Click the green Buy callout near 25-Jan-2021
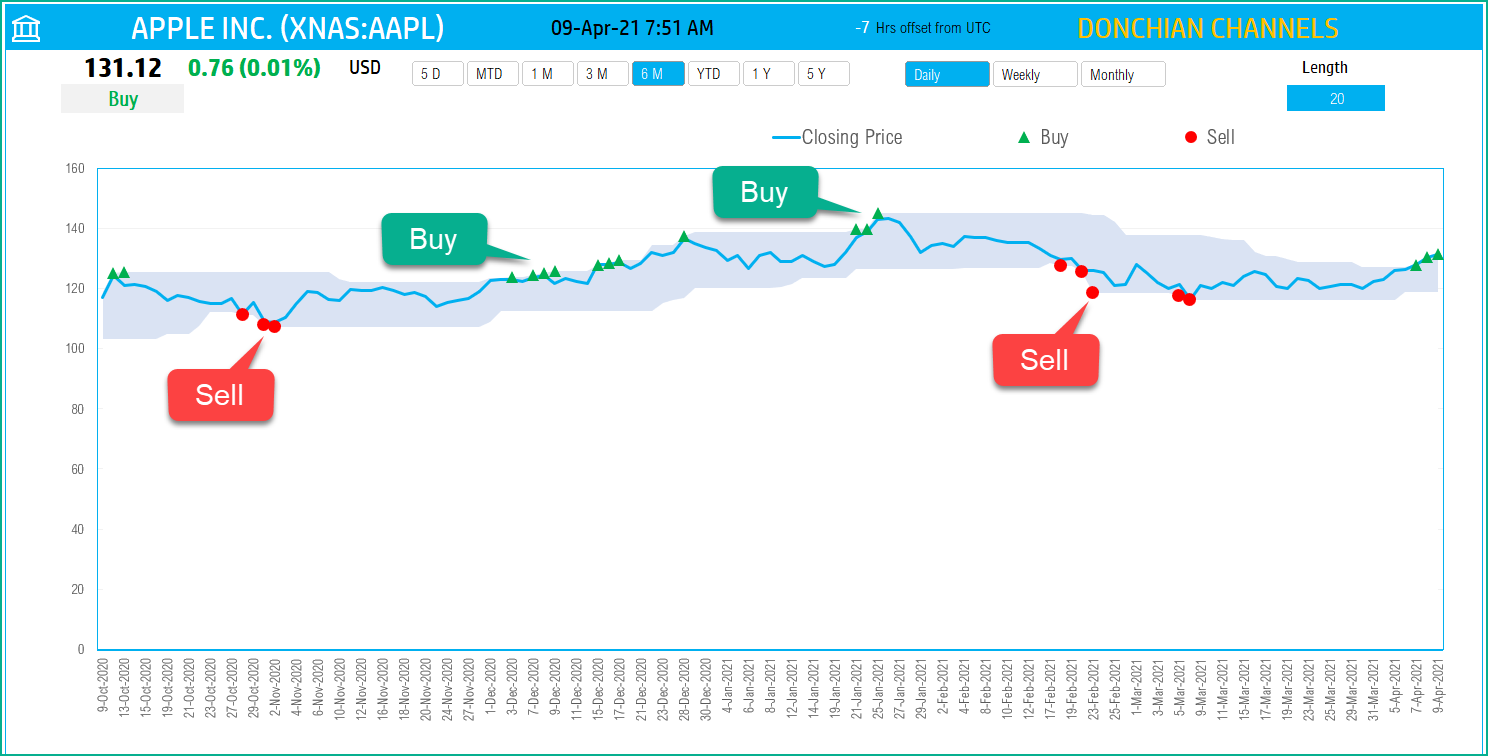The height and width of the screenshot is (756, 1488). pos(764,192)
